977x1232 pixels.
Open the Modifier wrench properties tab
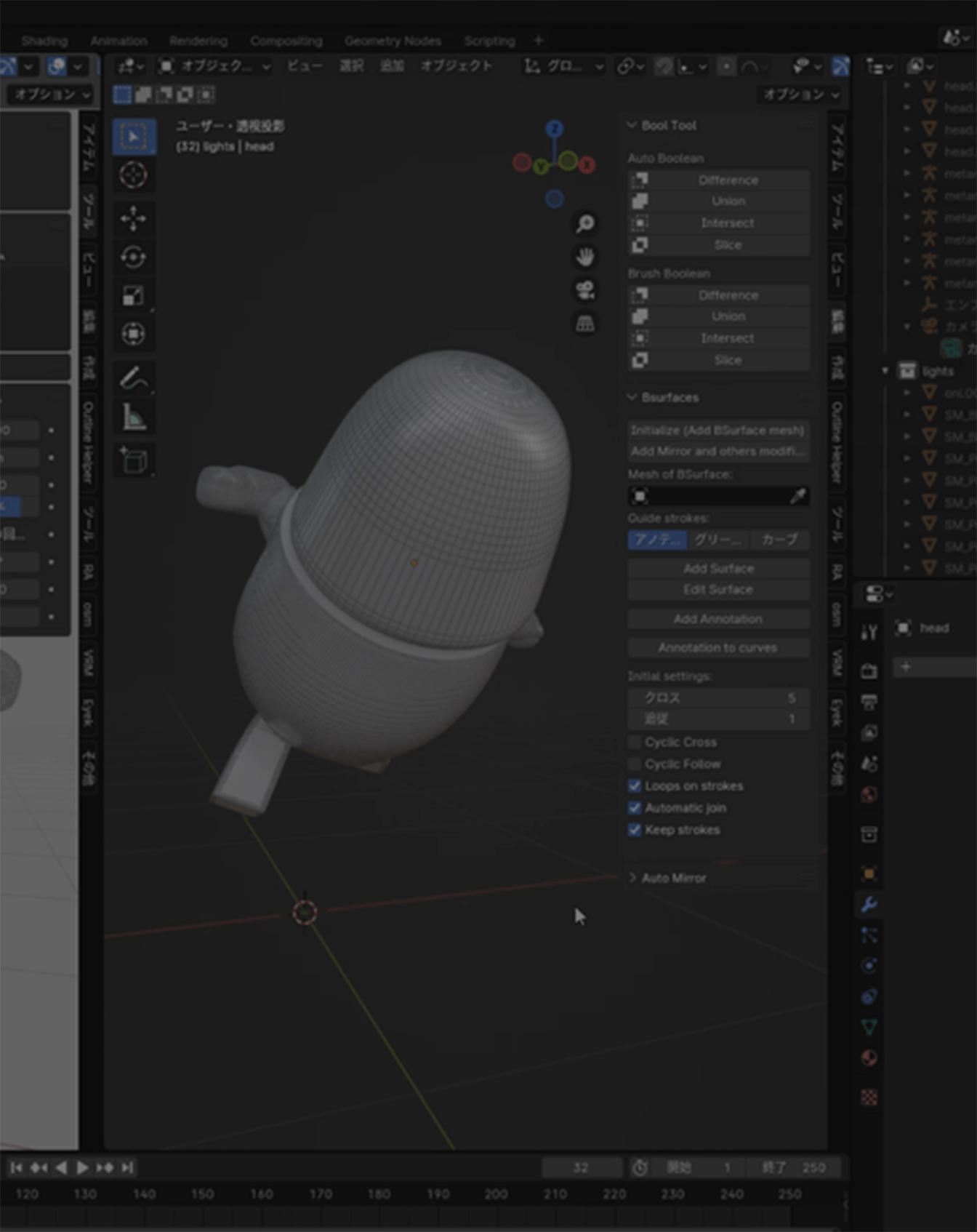[x=869, y=904]
